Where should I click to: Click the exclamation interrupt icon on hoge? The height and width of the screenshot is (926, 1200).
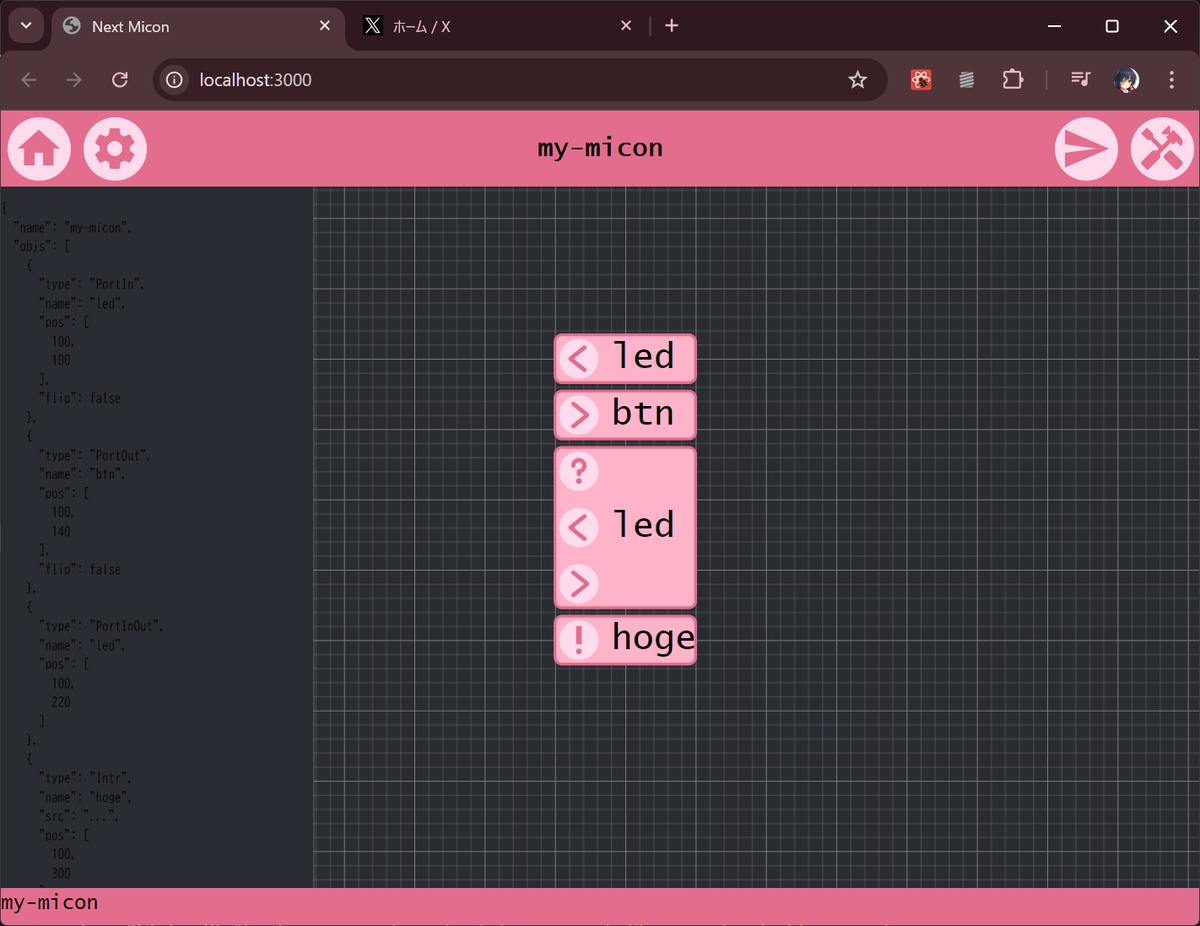(578, 640)
